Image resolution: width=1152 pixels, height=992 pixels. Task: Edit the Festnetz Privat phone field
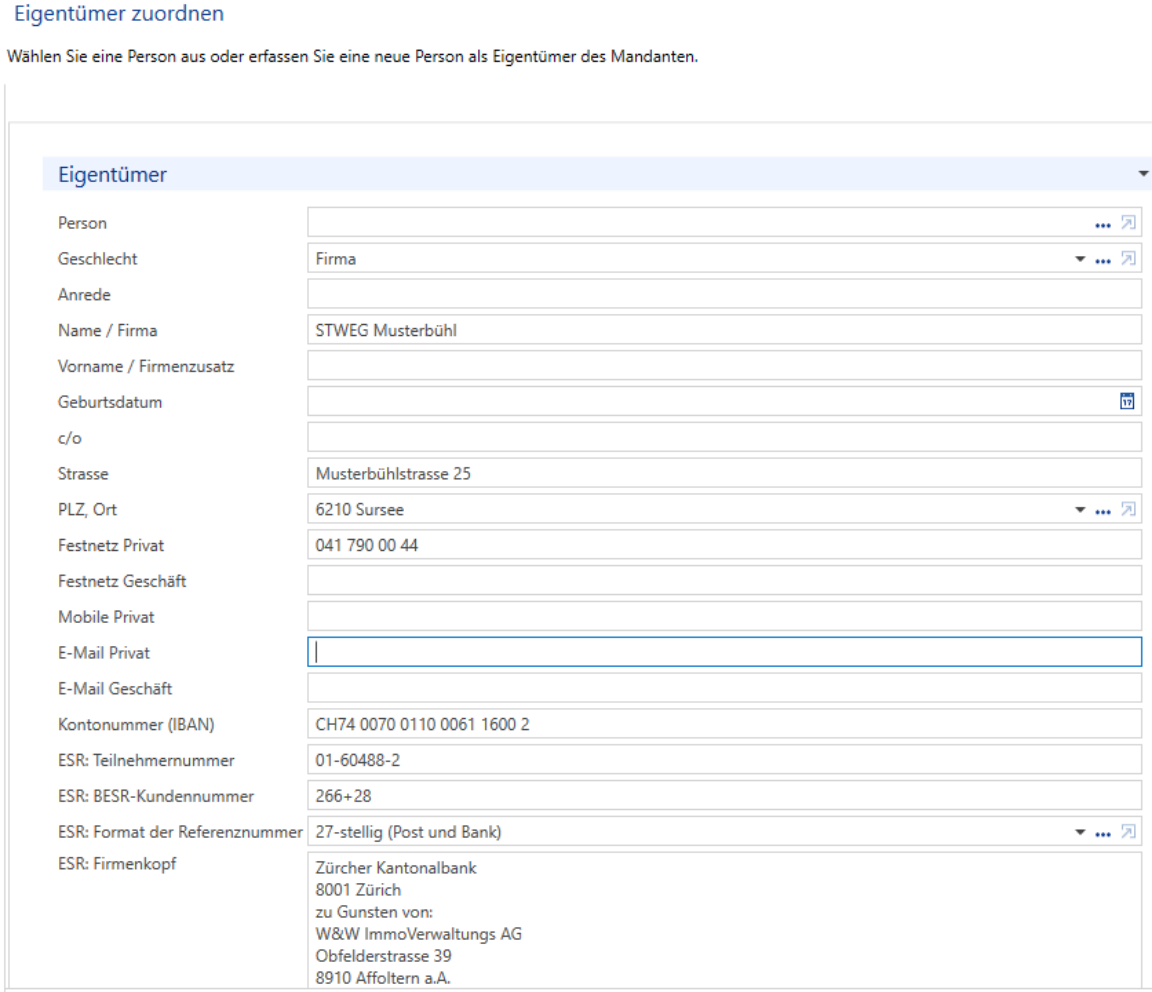click(x=724, y=545)
